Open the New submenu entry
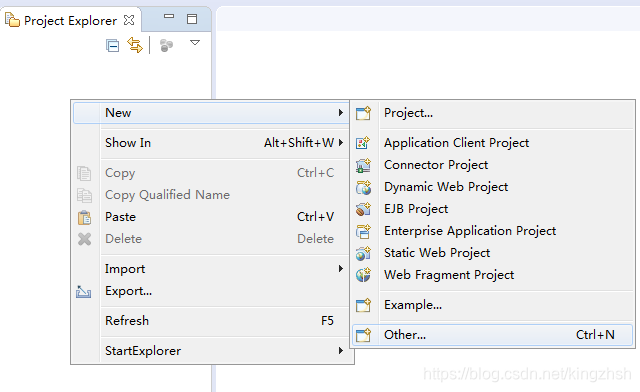Image resolution: width=640 pixels, height=392 pixels. [211, 113]
